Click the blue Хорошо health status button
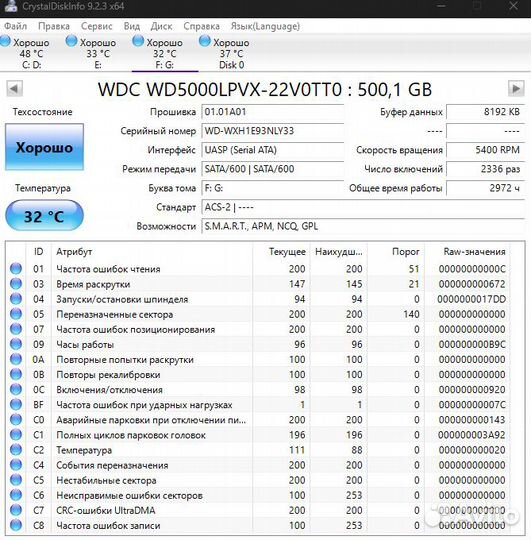Screen dimensions: 531x540 [44, 147]
